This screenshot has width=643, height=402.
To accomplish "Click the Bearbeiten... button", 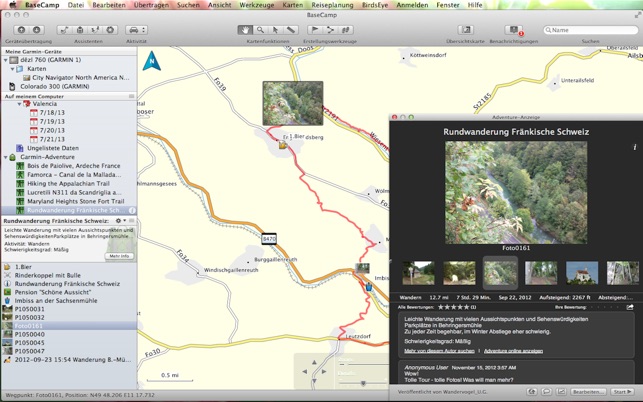I will [x=588, y=392].
